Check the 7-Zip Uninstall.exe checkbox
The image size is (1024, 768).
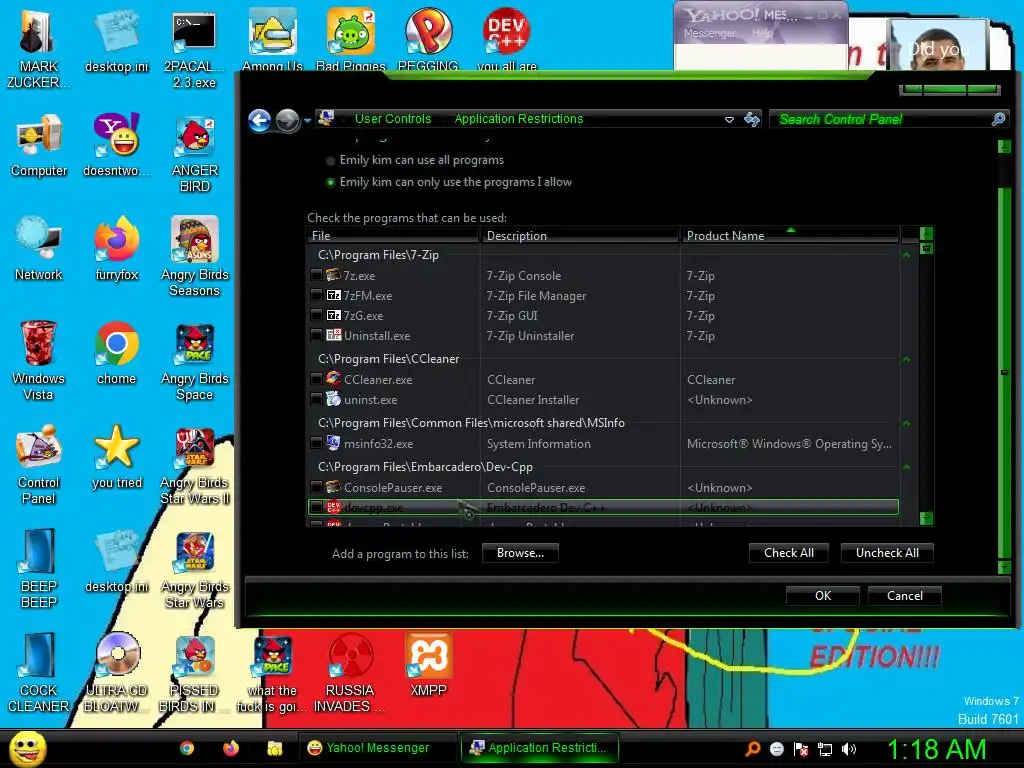317,335
